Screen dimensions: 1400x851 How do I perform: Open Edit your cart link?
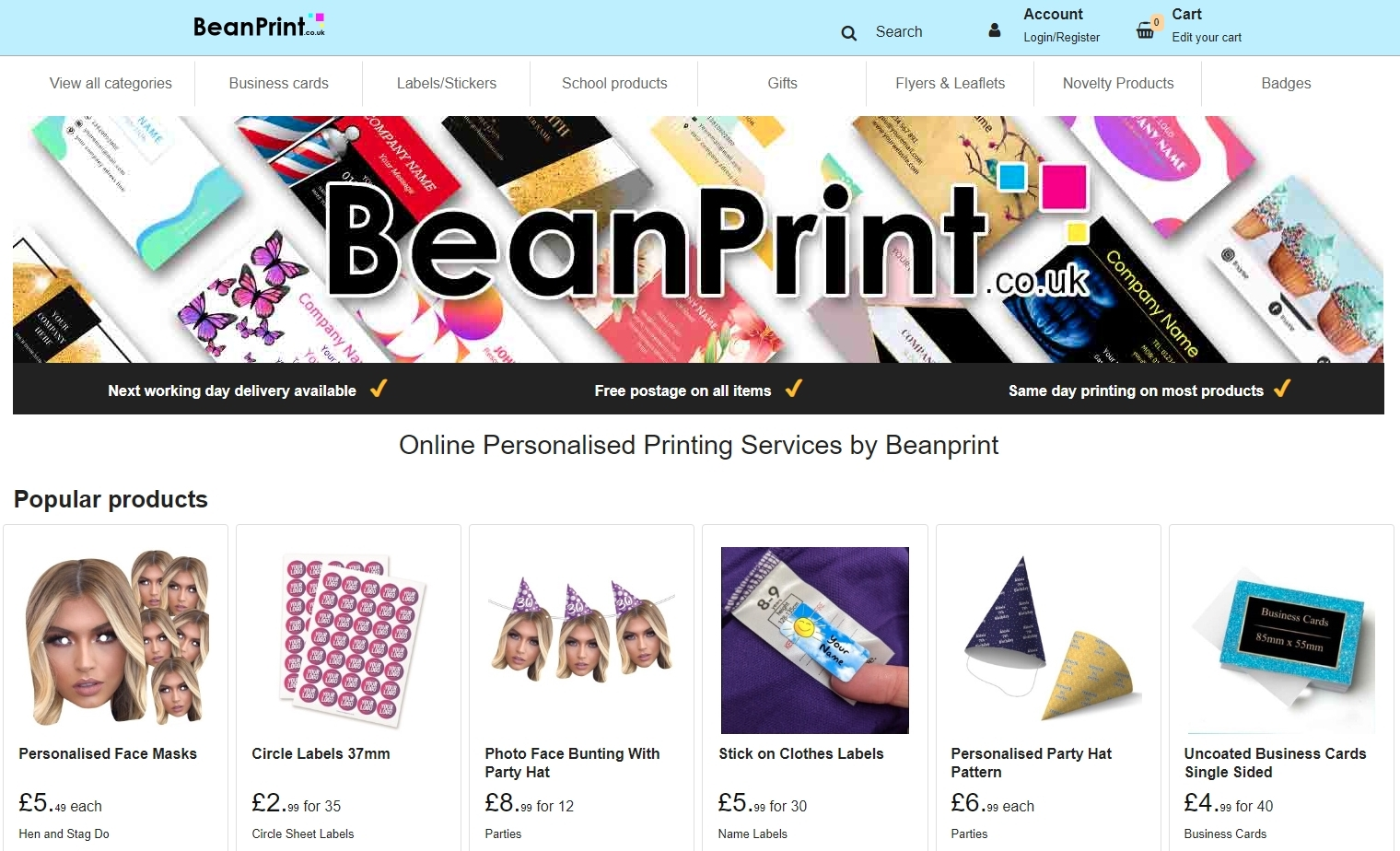coord(1207,38)
